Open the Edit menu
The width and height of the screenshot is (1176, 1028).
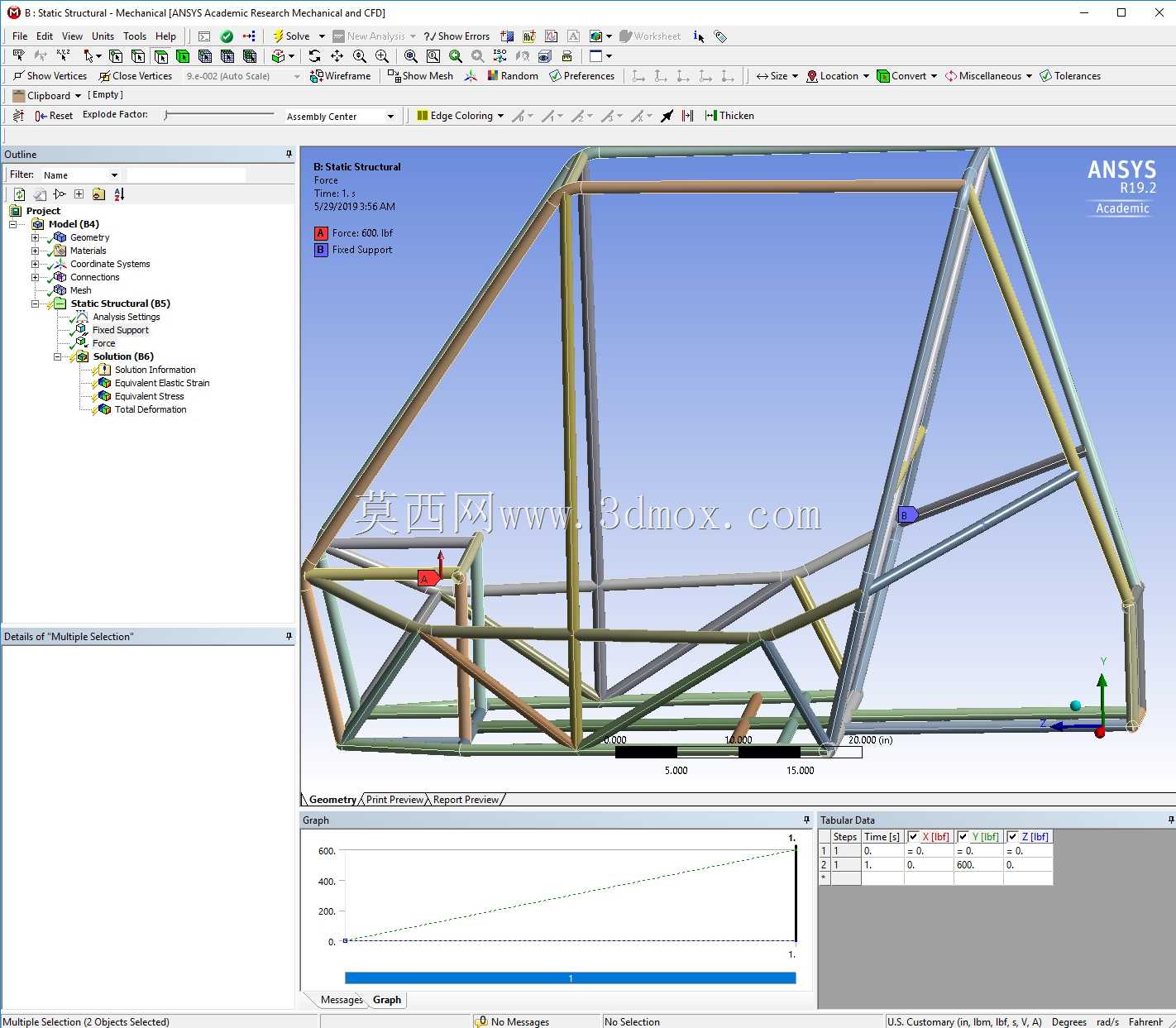45,36
